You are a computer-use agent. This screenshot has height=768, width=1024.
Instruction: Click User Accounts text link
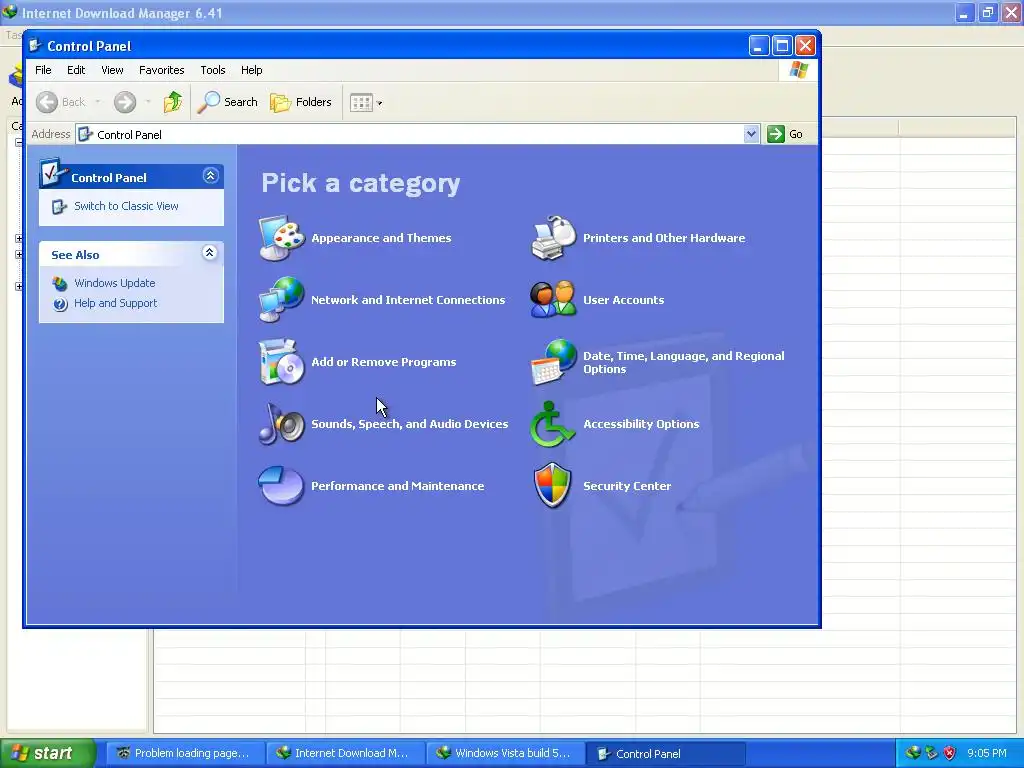[624, 300]
